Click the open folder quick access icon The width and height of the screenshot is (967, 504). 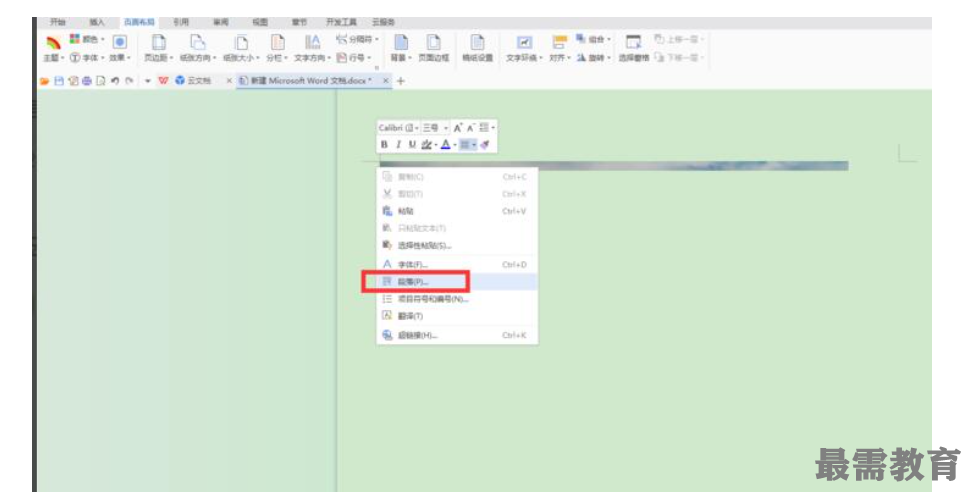pos(44,81)
